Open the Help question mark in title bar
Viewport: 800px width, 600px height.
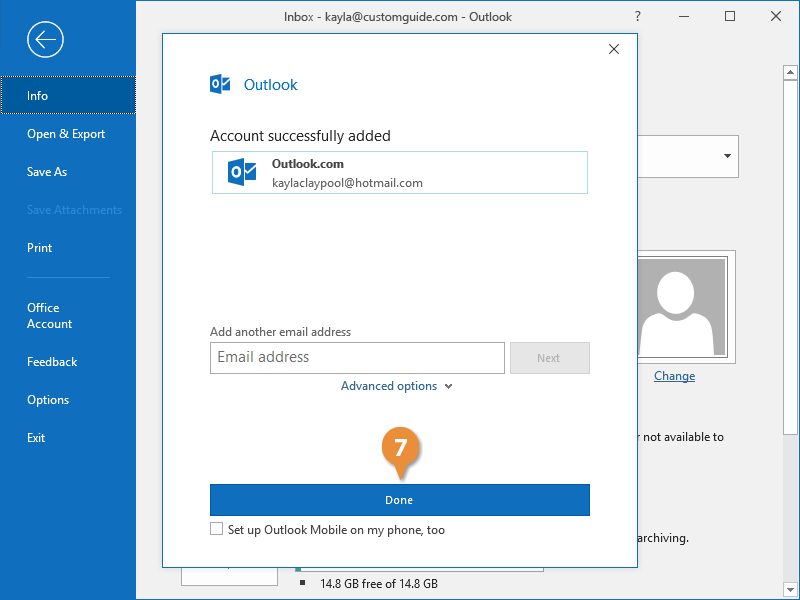point(637,16)
